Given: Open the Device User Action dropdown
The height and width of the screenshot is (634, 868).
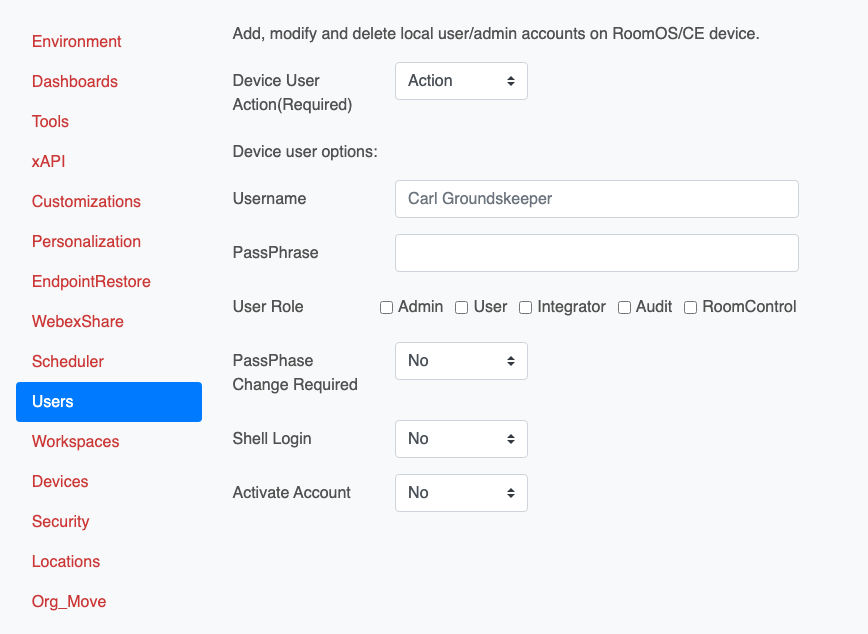Looking at the screenshot, I should (461, 81).
